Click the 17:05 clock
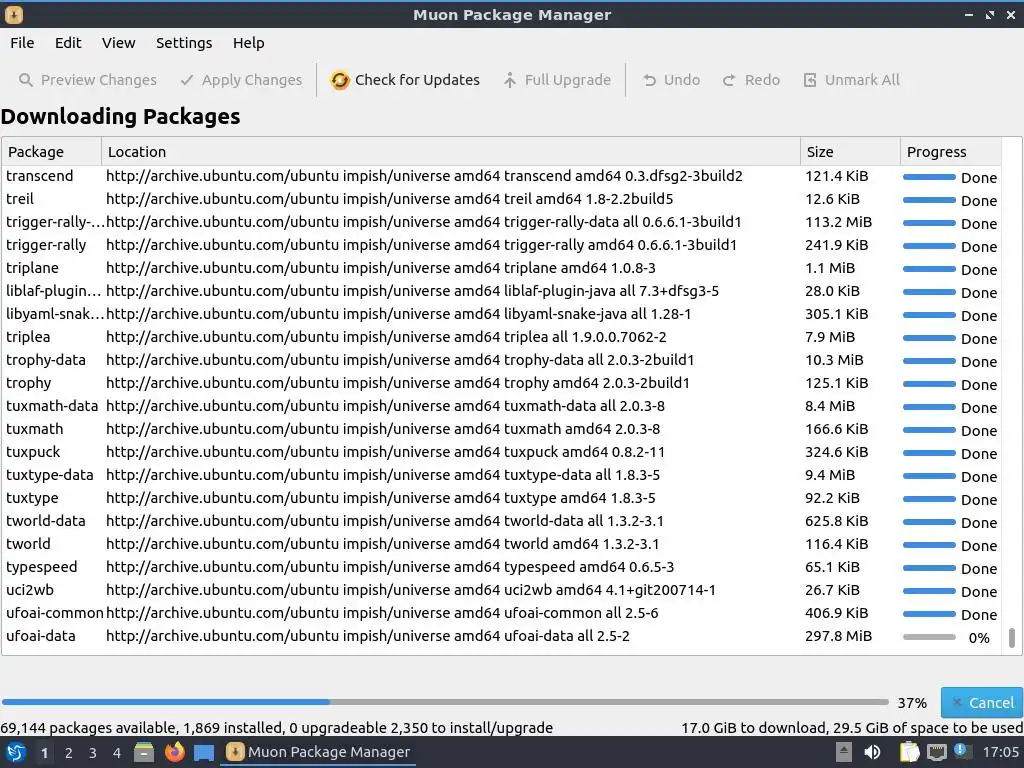The height and width of the screenshot is (768, 1024). click(x=1000, y=752)
